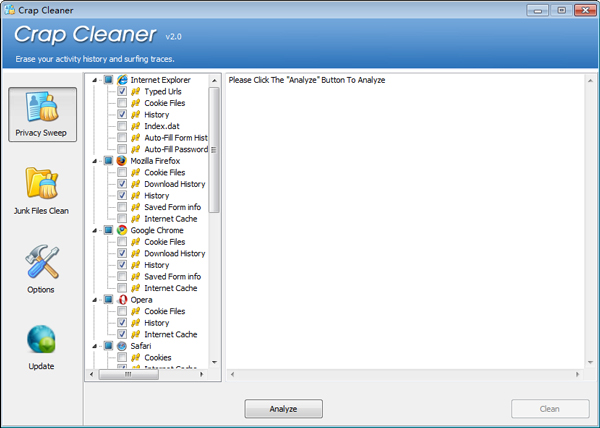Select the Mozilla Firefox tree label

pos(155,161)
